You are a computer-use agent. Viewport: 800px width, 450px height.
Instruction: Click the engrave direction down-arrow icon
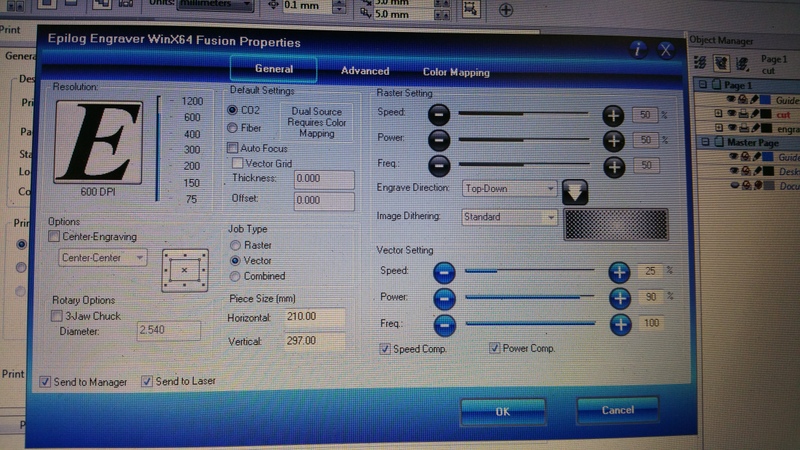[x=575, y=192]
